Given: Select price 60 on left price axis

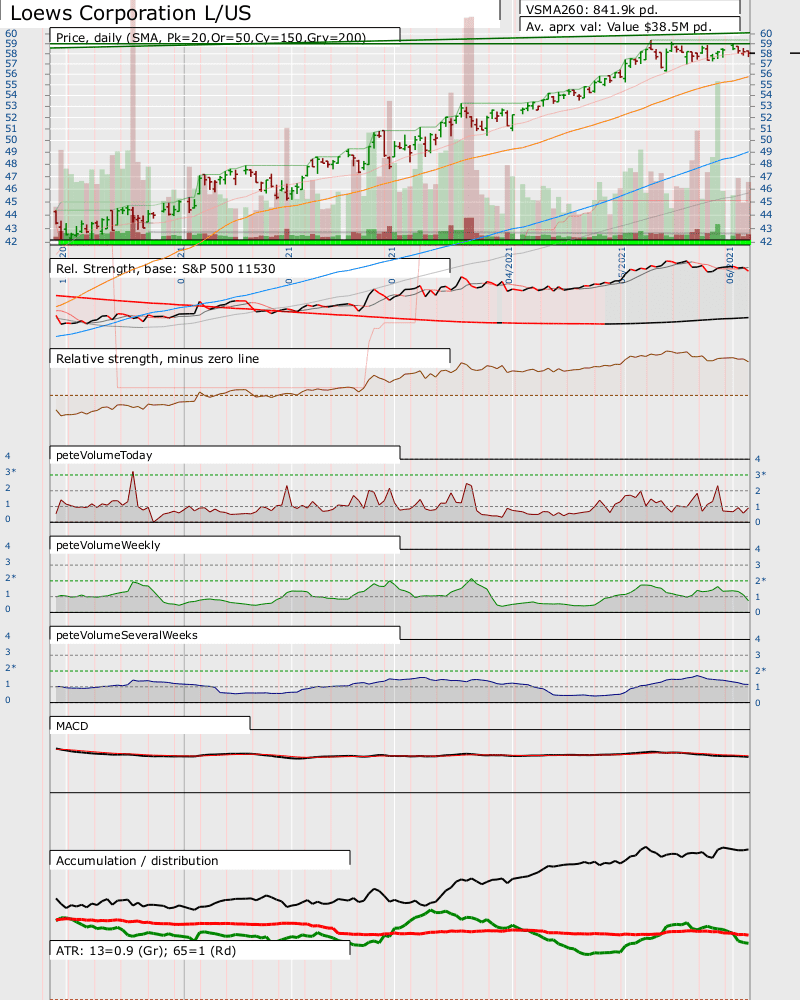Looking at the screenshot, I should pos(11,33).
